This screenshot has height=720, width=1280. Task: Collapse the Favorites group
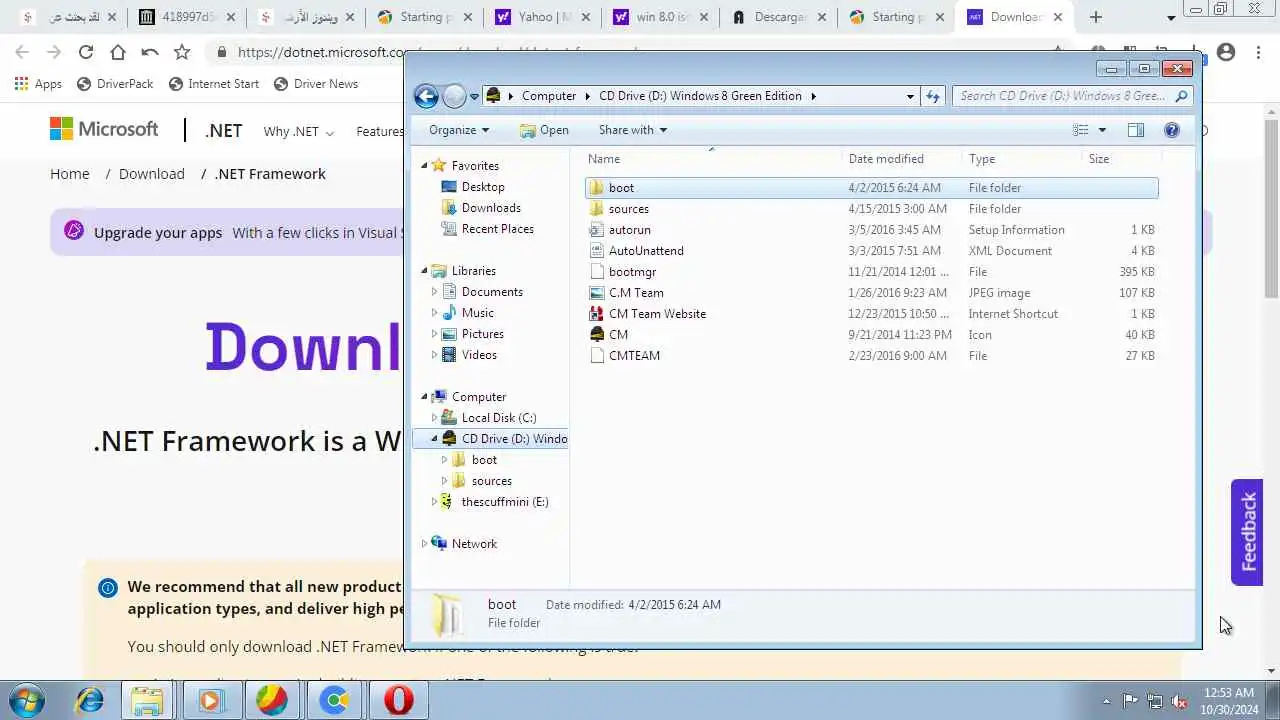pos(424,166)
